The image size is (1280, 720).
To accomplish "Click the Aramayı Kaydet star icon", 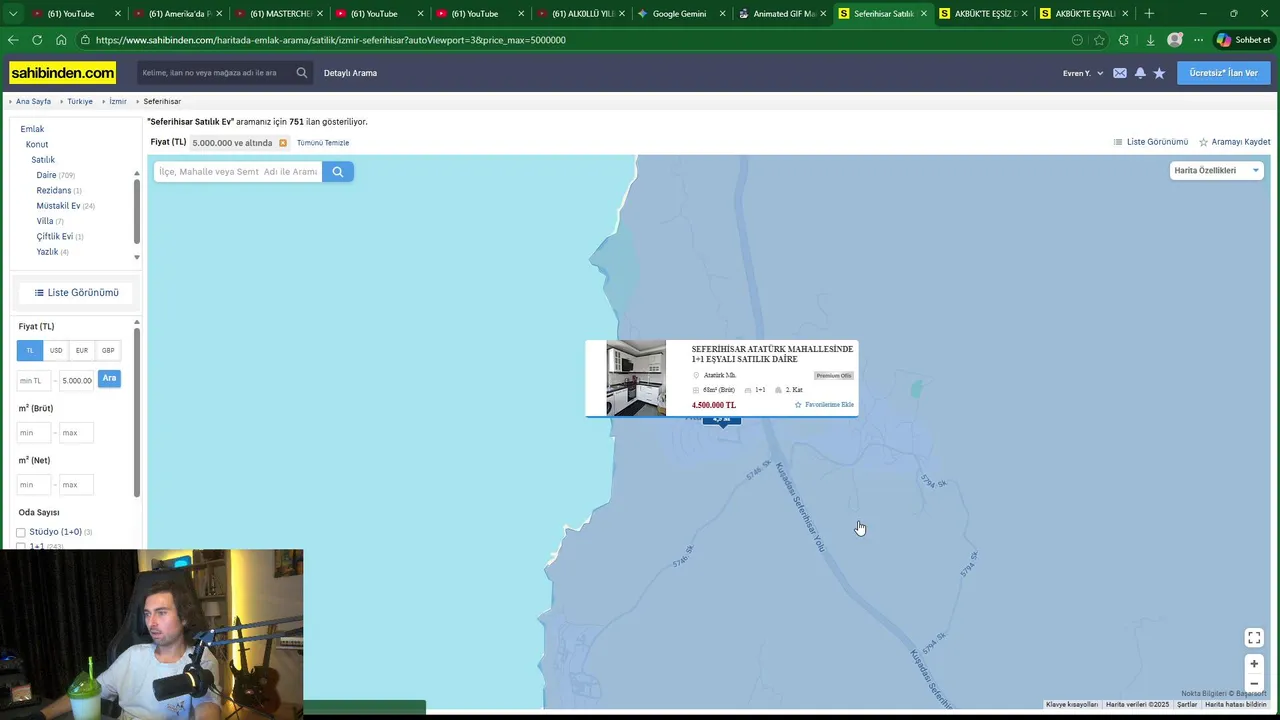I will point(1204,142).
